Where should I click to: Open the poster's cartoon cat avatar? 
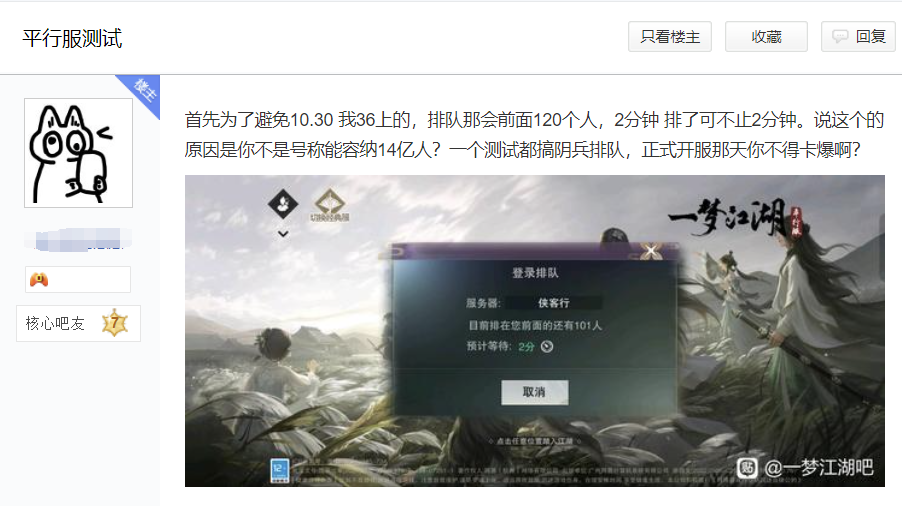click(x=78, y=153)
